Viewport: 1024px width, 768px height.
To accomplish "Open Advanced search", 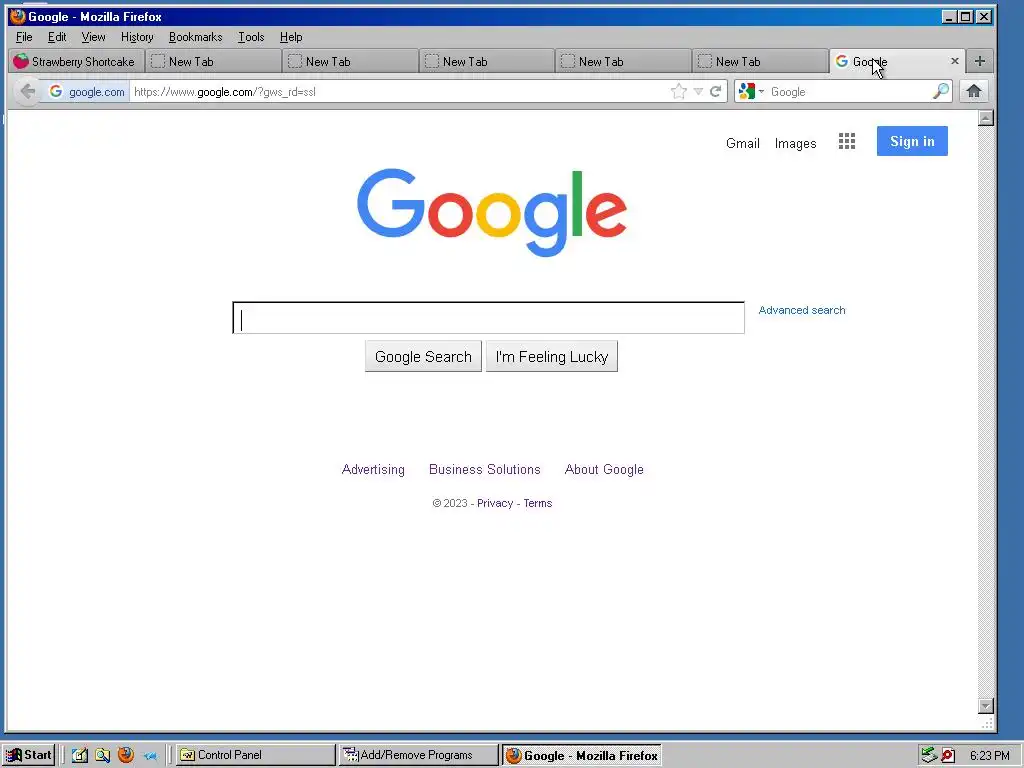I will (801, 310).
